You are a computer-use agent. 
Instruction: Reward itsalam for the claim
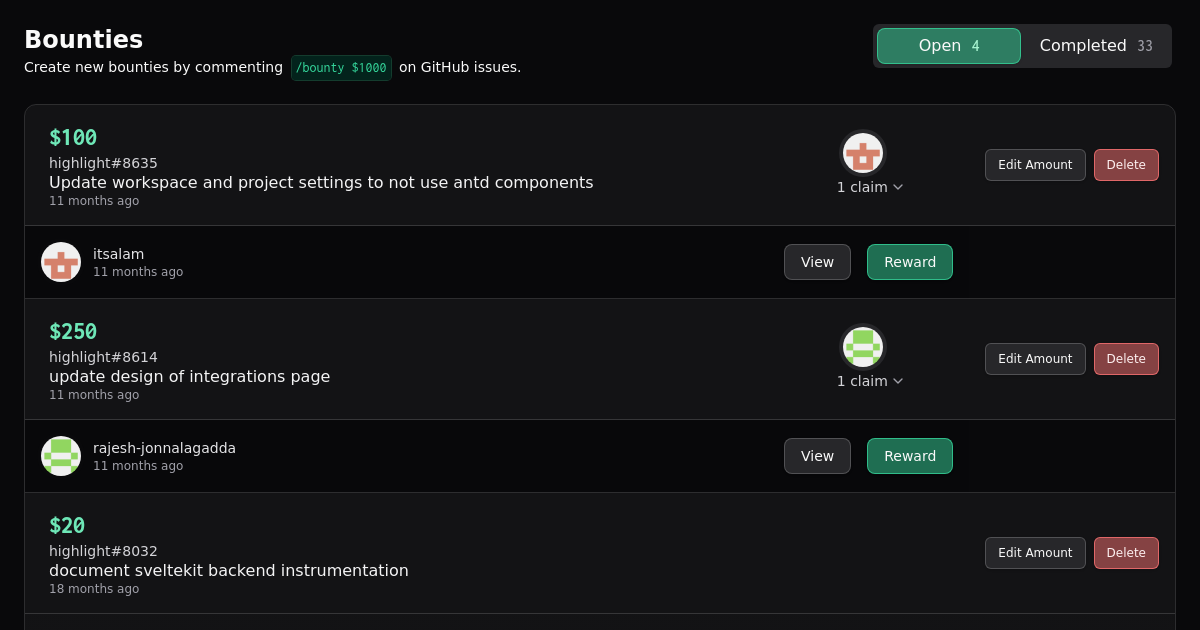910,262
